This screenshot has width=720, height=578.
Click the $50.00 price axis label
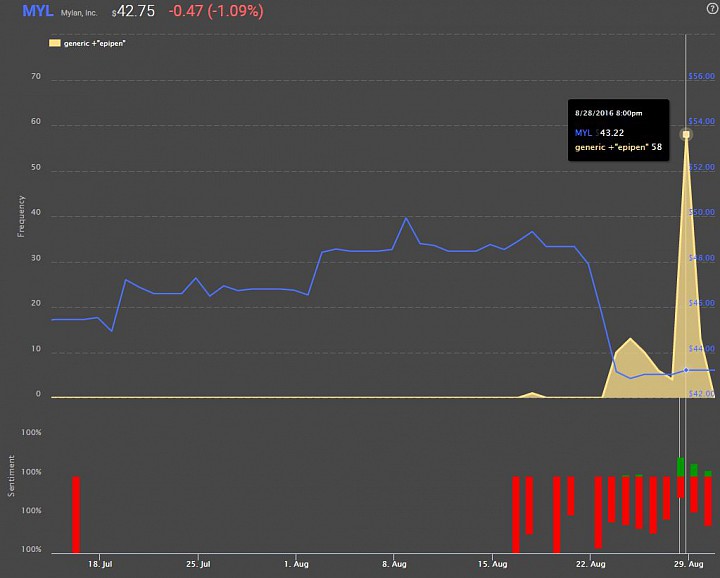point(702,212)
